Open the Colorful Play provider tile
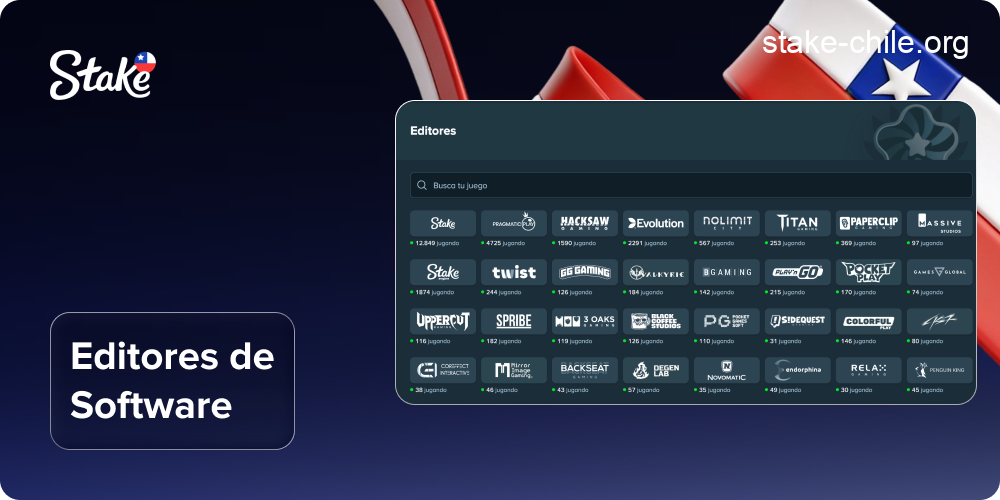1000x500 pixels. click(869, 321)
